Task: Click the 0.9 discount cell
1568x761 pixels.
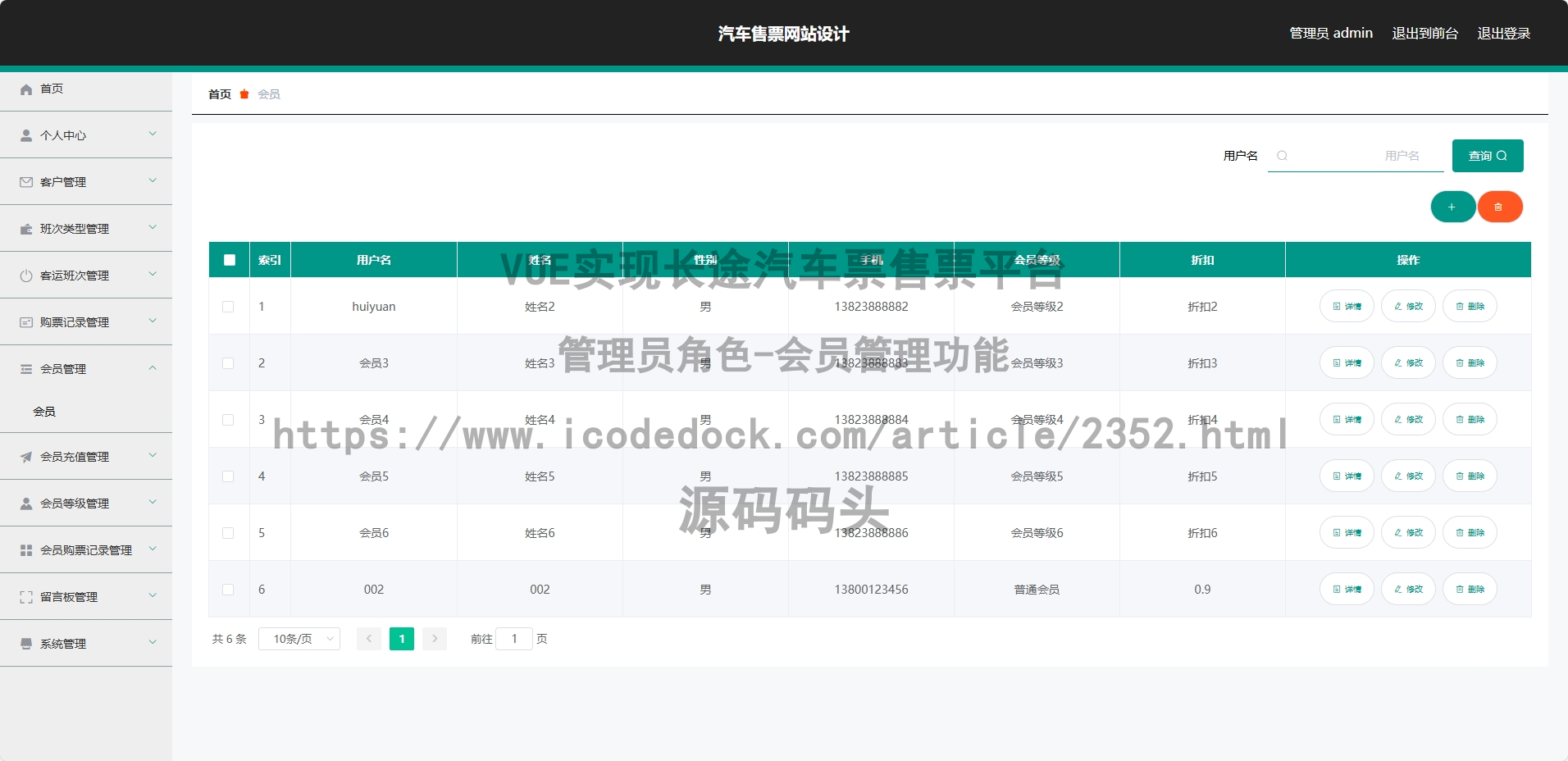Action: click(1202, 590)
